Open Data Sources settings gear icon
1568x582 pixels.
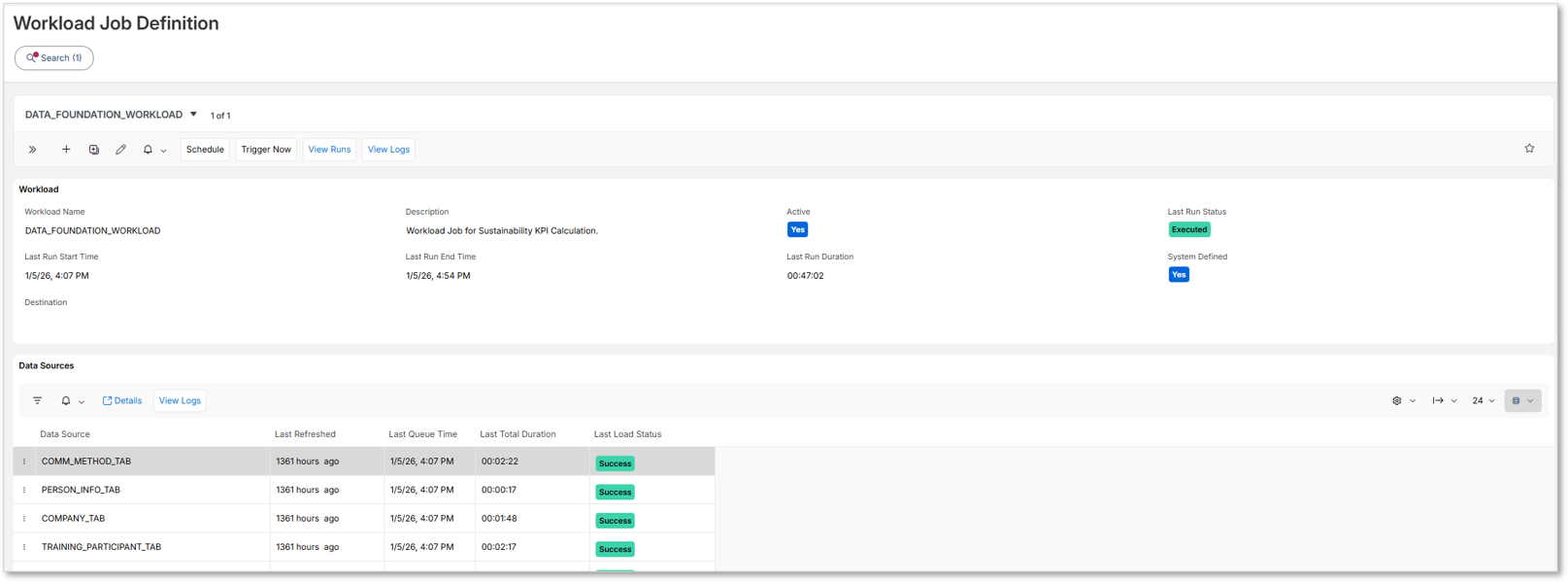click(x=1397, y=400)
